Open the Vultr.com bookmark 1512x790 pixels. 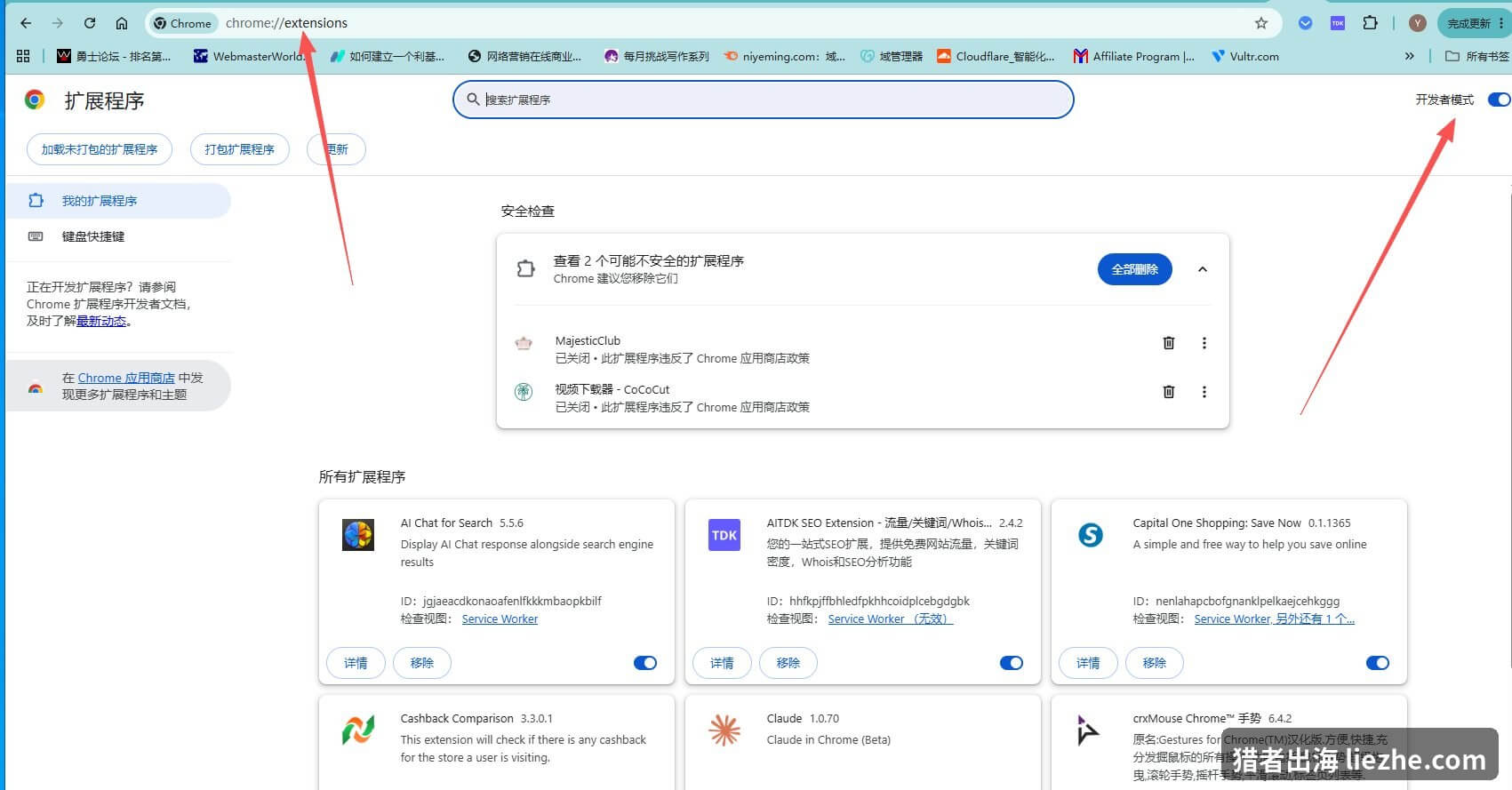(x=1245, y=56)
